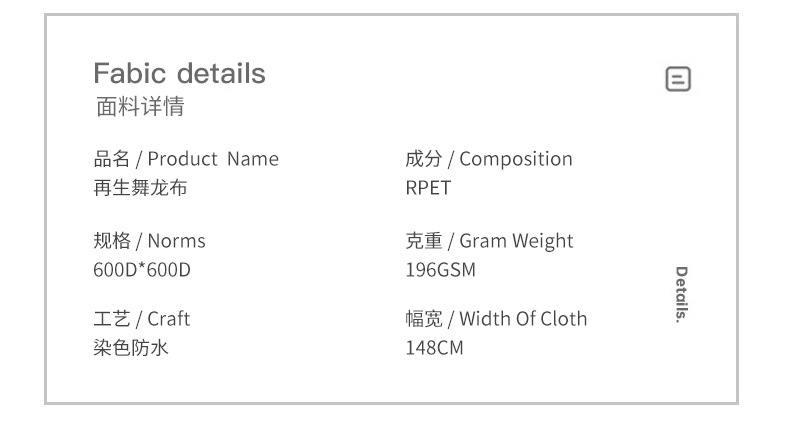Click the 成分 Chinese characters
The width and height of the screenshot is (790, 425).
point(423,159)
